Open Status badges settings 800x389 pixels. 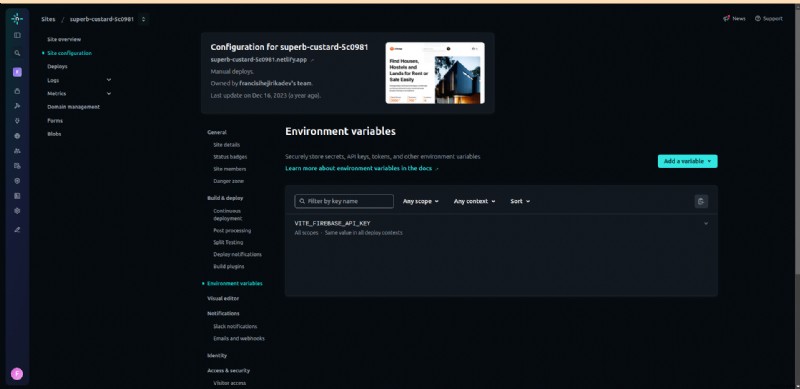tap(230, 157)
